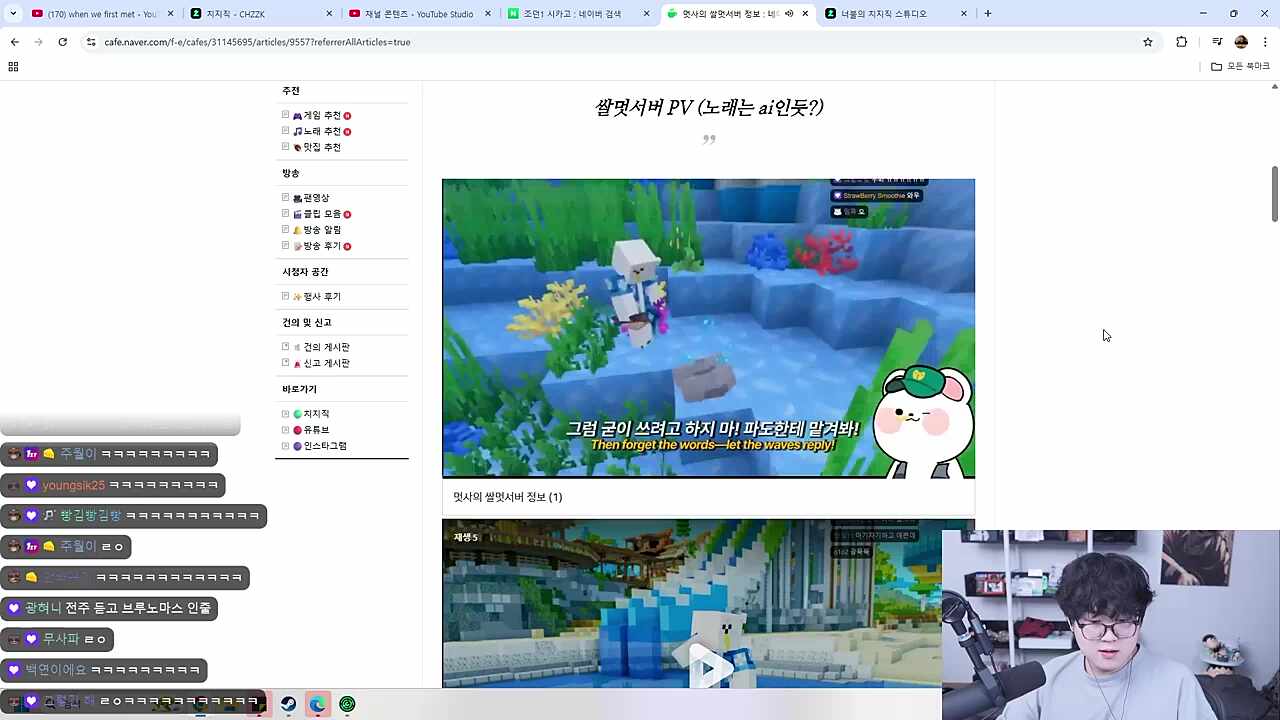
Task: Click the game controller icon beside 게임 추천
Action: [297, 116]
